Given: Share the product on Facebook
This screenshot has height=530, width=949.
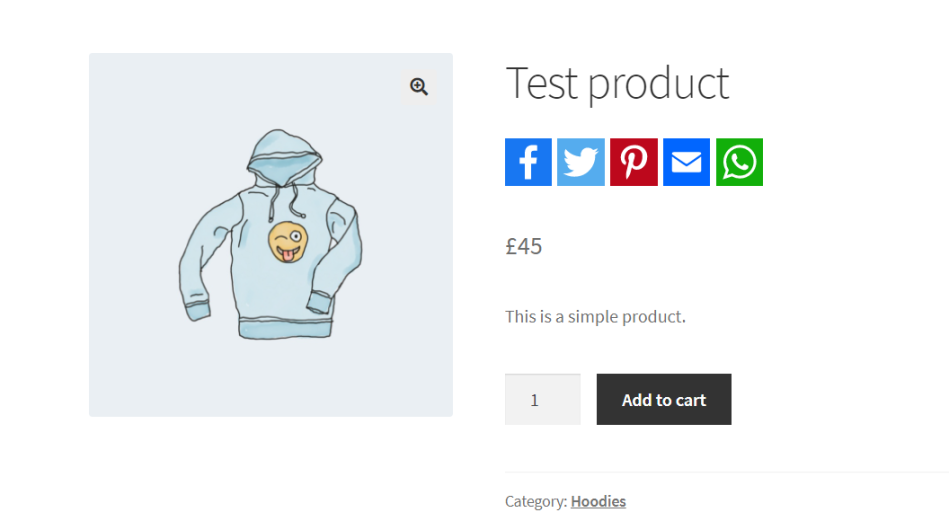Looking at the screenshot, I should click(x=528, y=162).
